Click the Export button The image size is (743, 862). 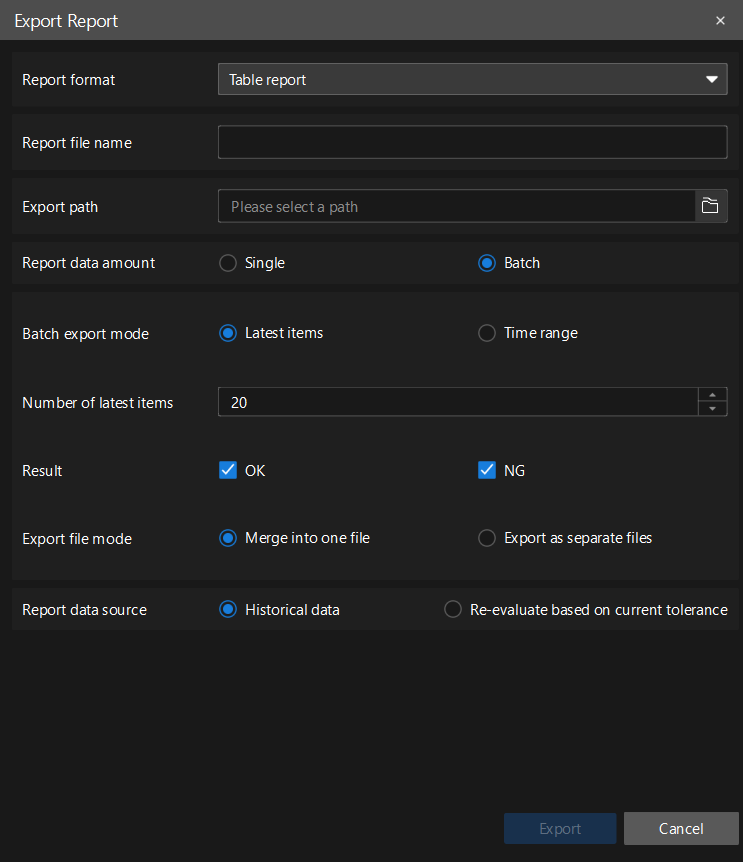[559, 828]
